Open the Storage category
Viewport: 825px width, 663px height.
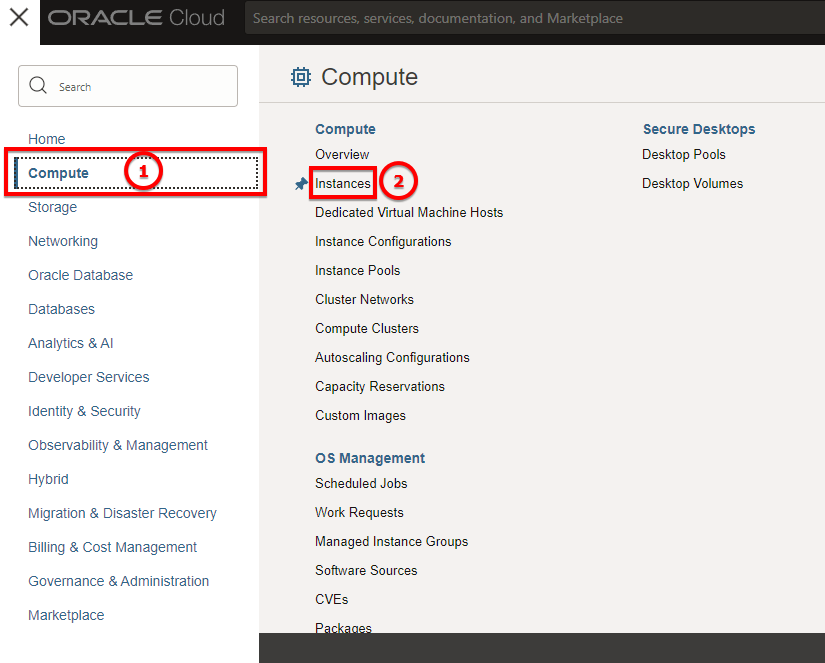point(53,207)
